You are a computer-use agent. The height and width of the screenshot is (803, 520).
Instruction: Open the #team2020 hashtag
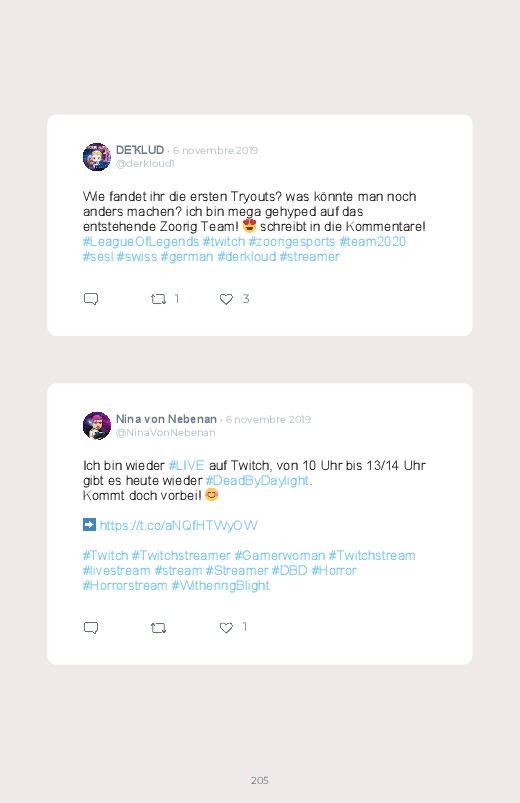[x=372, y=241]
